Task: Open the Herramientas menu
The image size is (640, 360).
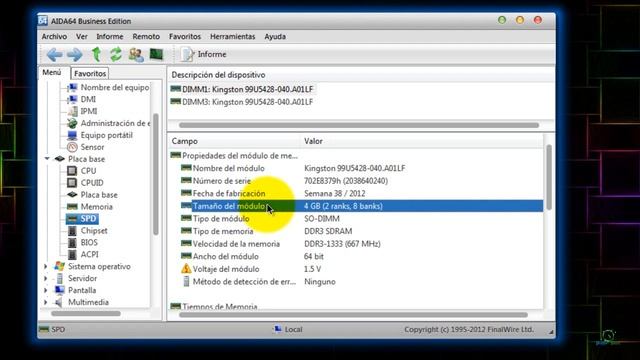Action: tap(233, 36)
